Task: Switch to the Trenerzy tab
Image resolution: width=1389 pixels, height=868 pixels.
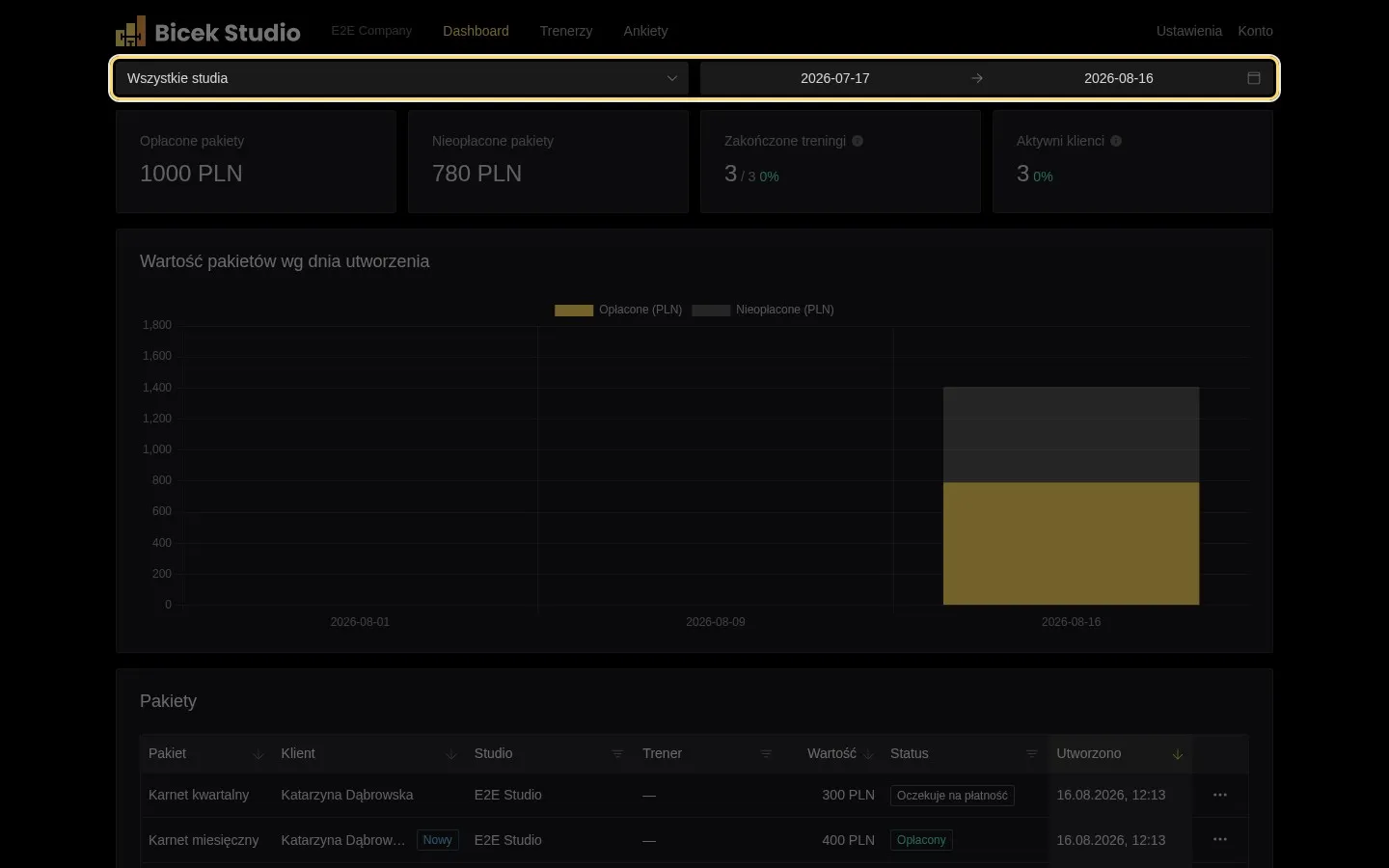Action: coord(566,31)
